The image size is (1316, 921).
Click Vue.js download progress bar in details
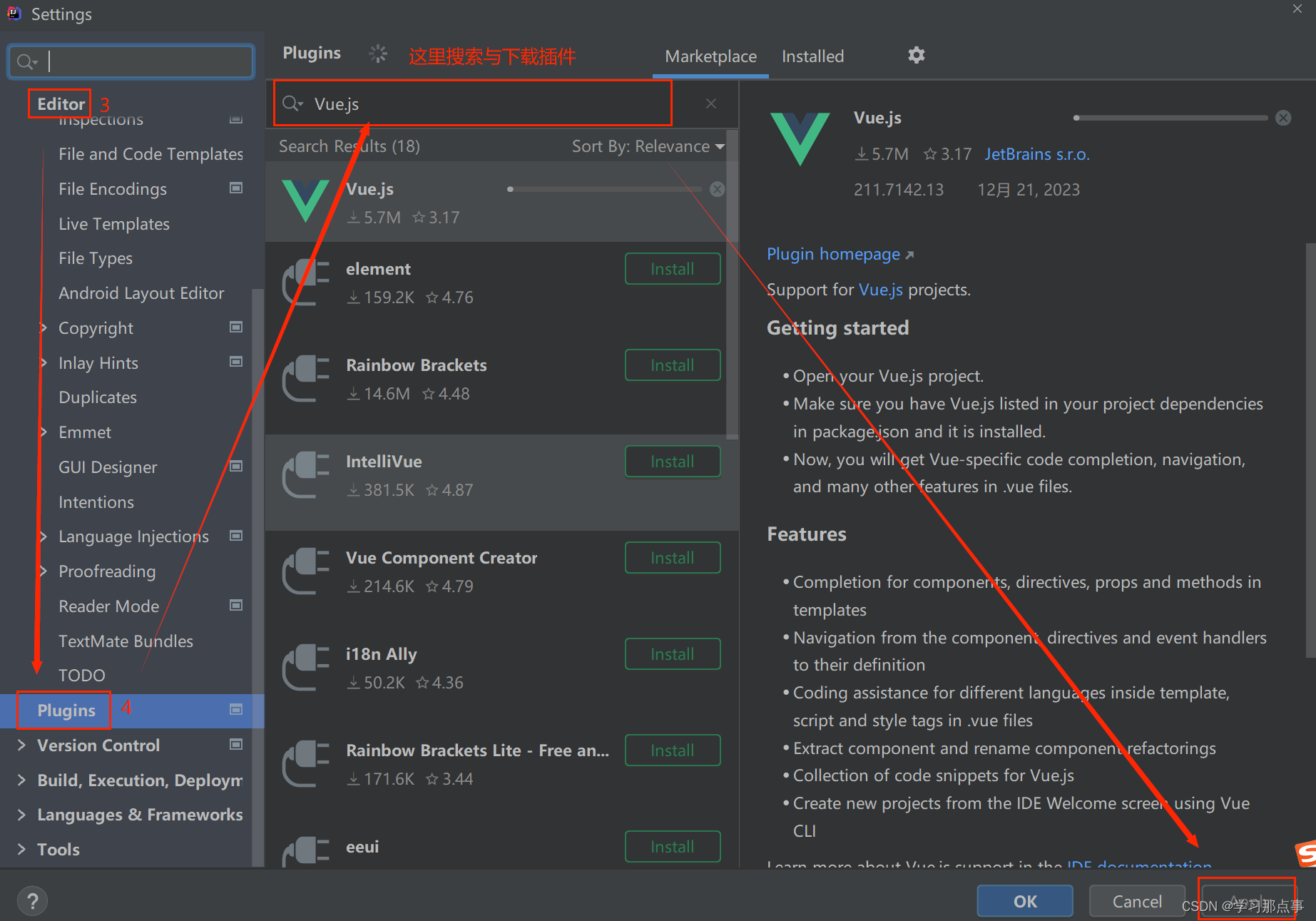point(1170,118)
